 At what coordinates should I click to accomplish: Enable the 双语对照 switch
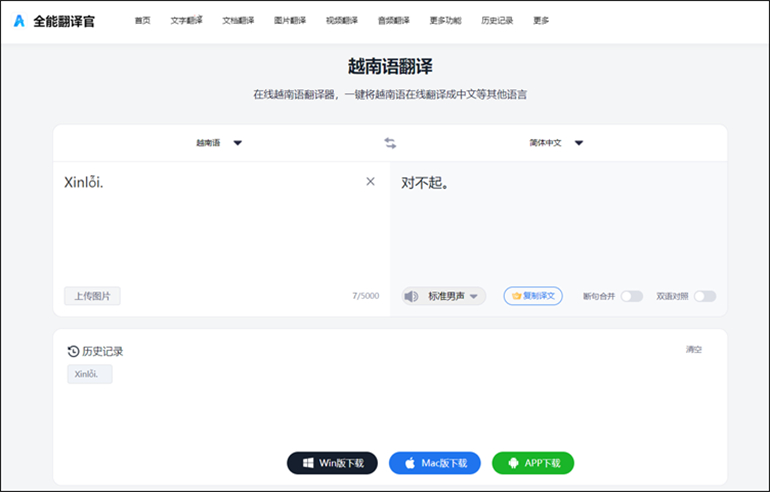coord(705,296)
